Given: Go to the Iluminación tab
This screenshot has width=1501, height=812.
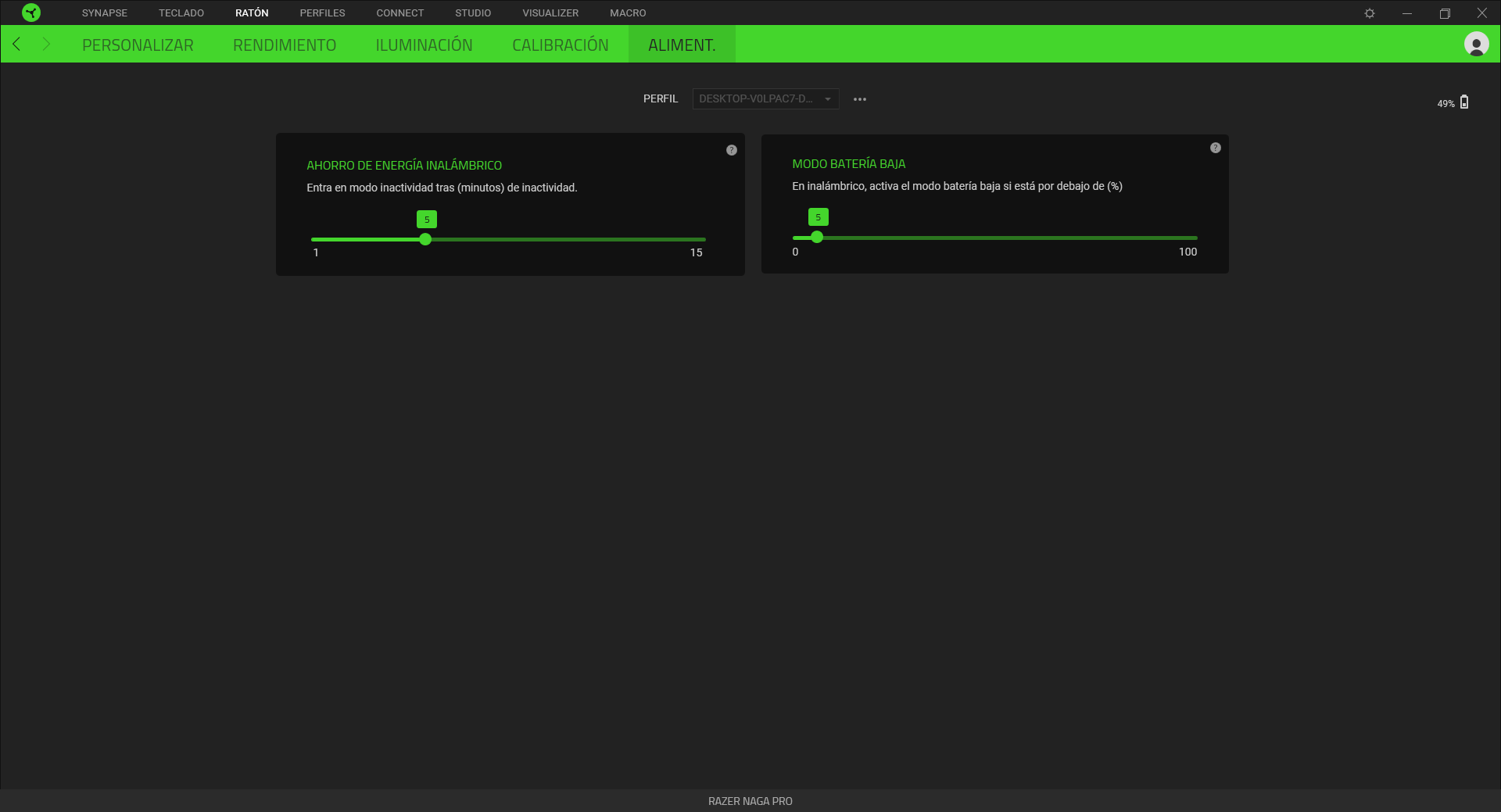Looking at the screenshot, I should pyautogui.click(x=424, y=45).
